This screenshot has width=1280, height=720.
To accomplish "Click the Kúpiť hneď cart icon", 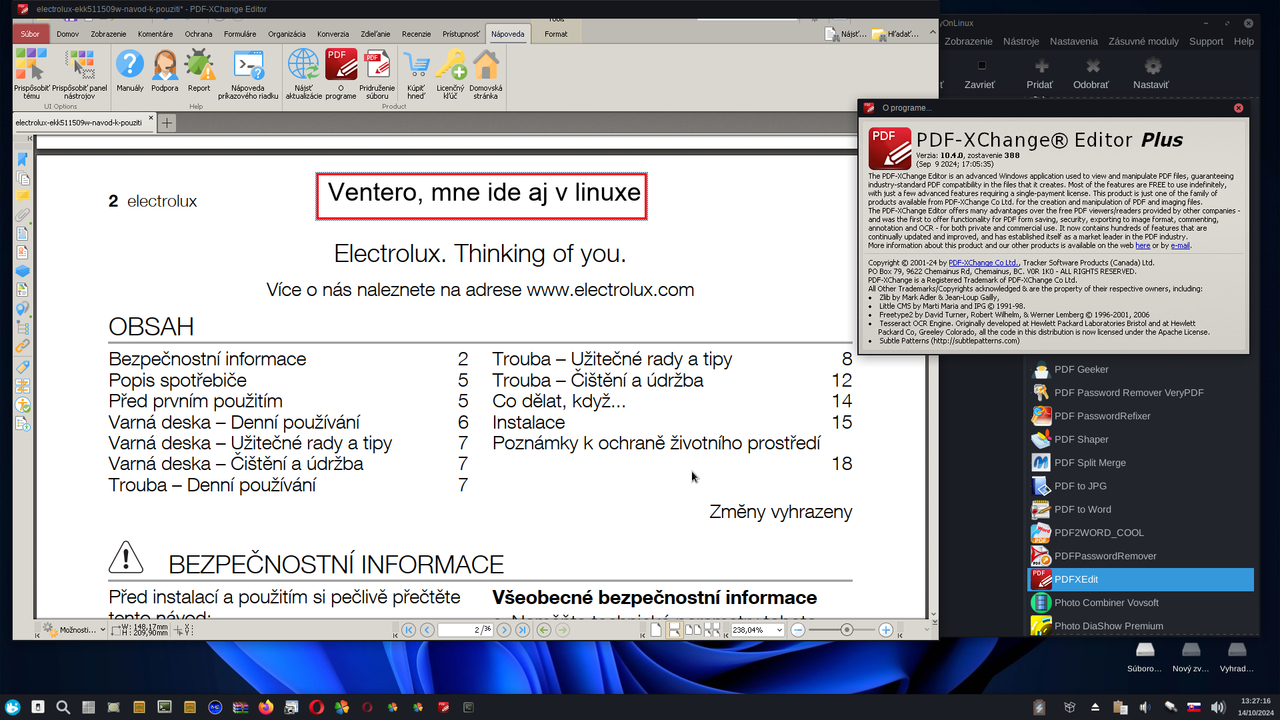I will click(416, 73).
